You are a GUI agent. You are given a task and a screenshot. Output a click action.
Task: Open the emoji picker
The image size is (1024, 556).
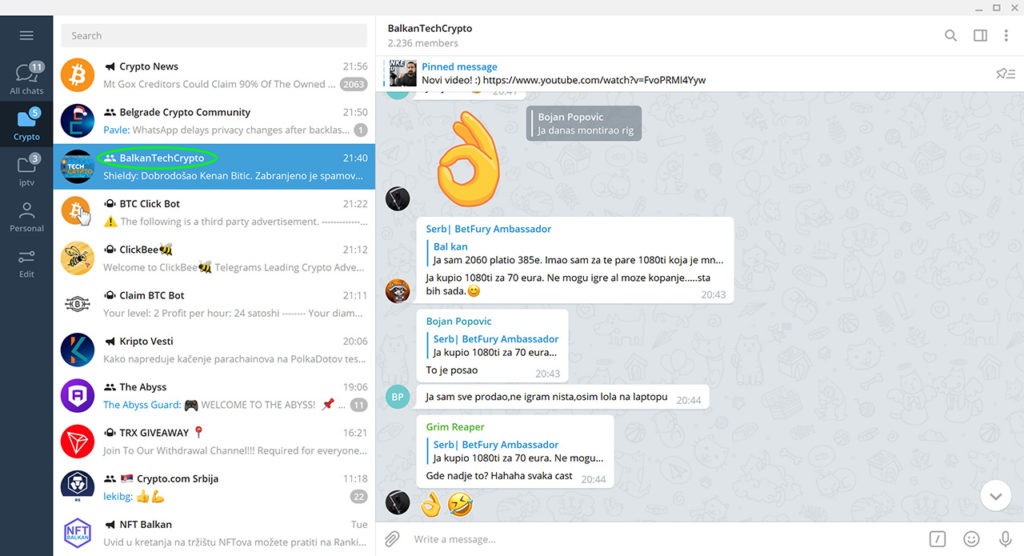pyautogui.click(x=971, y=539)
